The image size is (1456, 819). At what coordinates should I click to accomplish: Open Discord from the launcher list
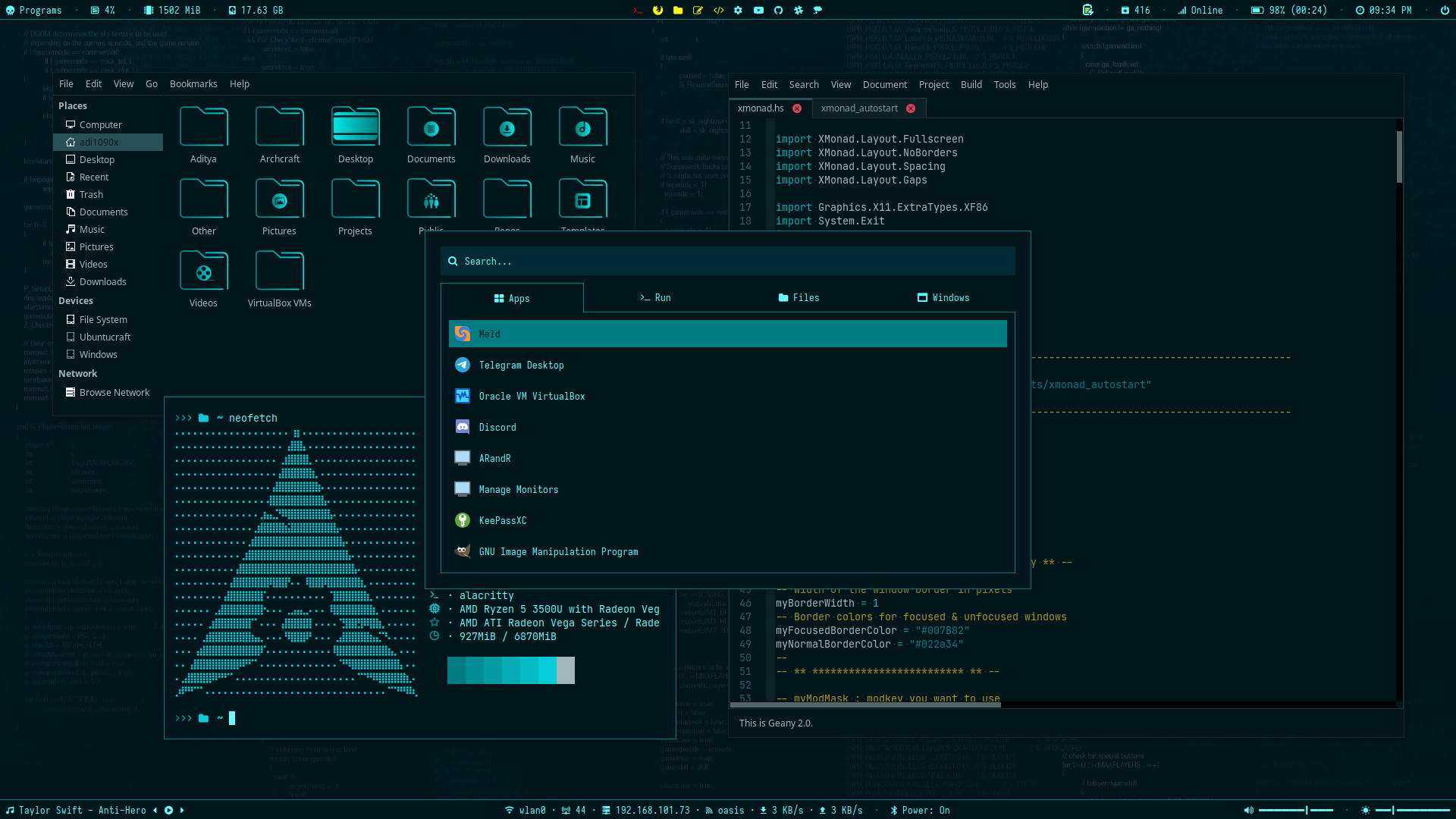tap(497, 427)
